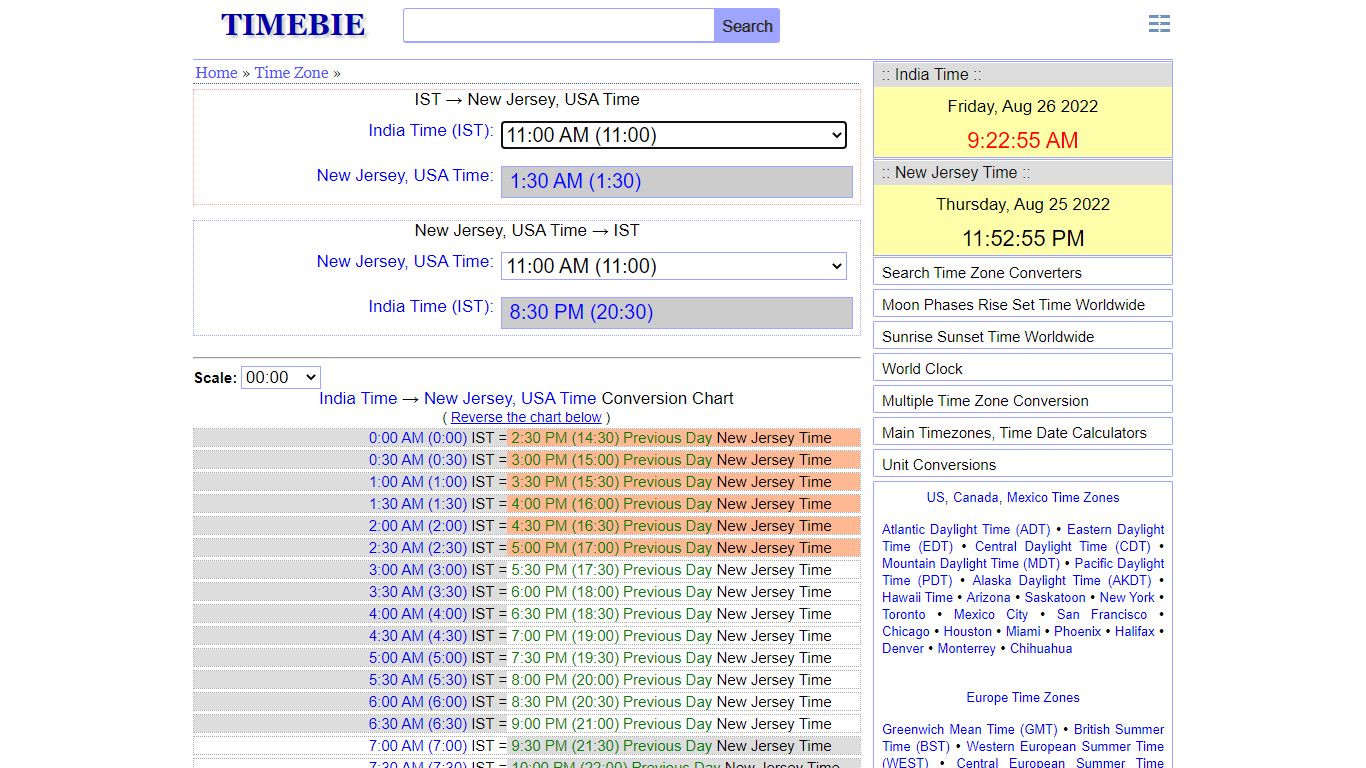Open Sunrise Sunset Time Worldwide

pyautogui.click(x=1023, y=336)
